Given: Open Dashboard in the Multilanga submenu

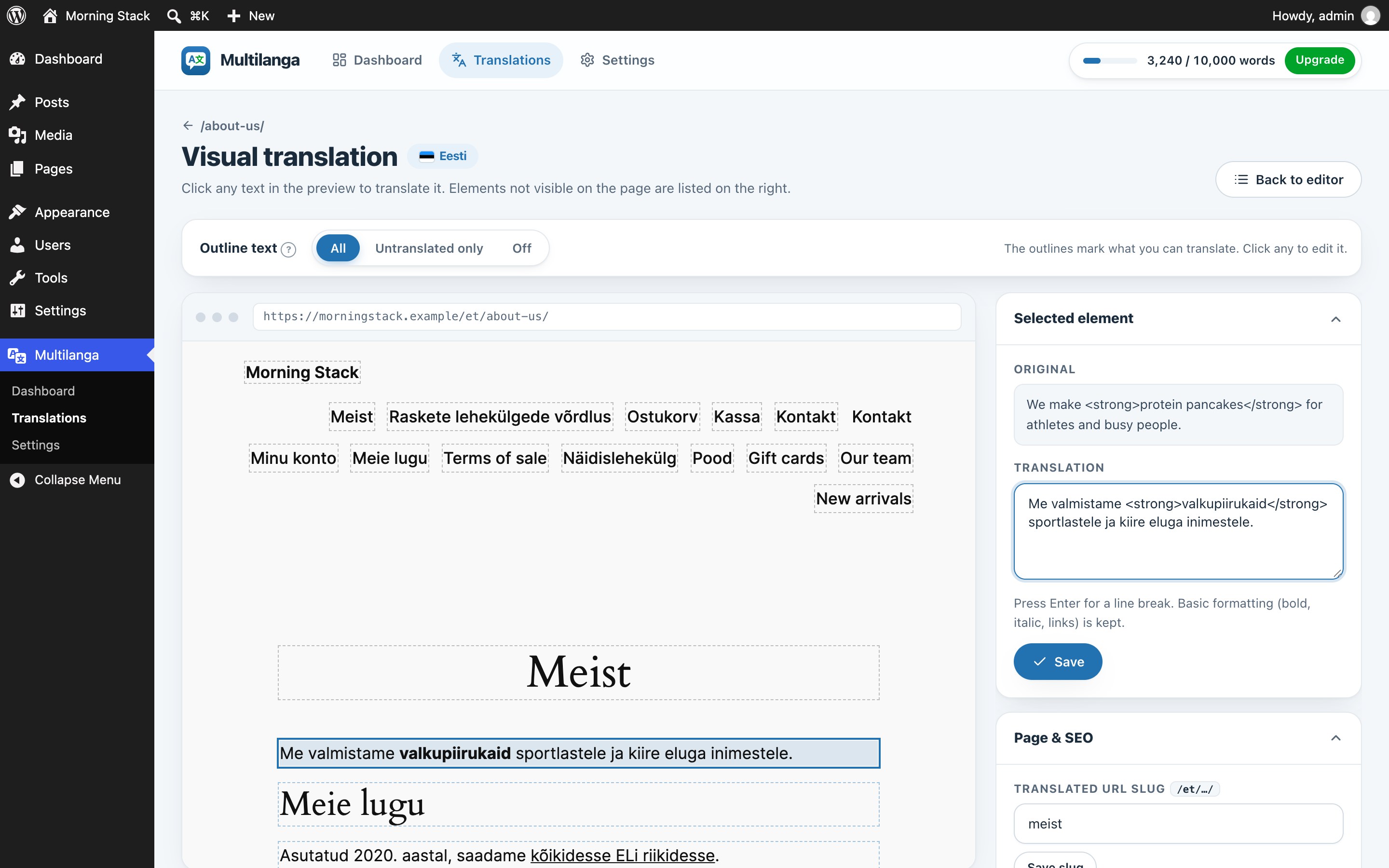Looking at the screenshot, I should click(43, 391).
